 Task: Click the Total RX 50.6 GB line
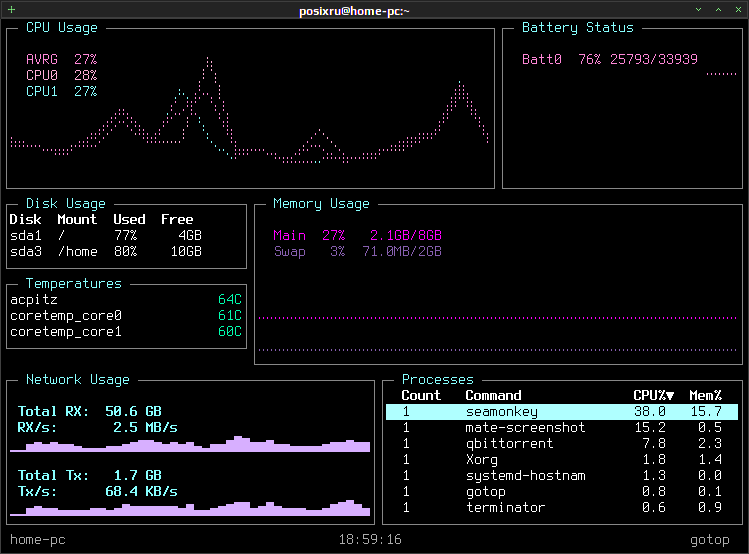(x=90, y=412)
